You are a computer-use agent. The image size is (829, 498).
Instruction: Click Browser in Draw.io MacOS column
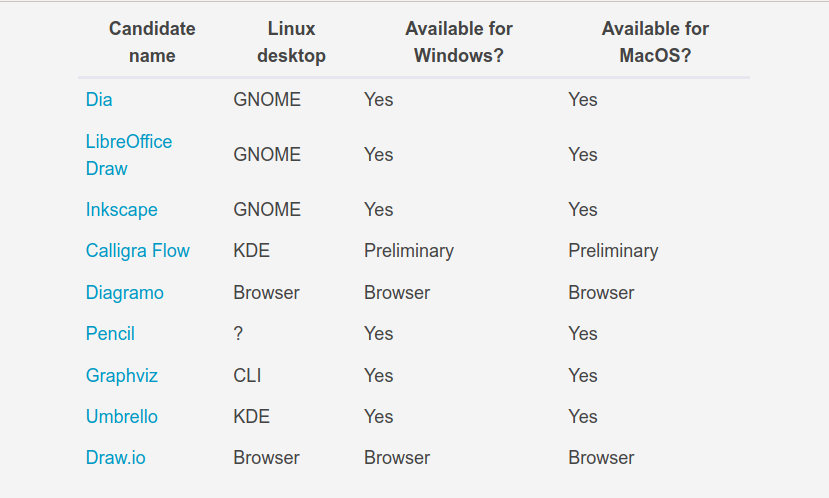601,458
